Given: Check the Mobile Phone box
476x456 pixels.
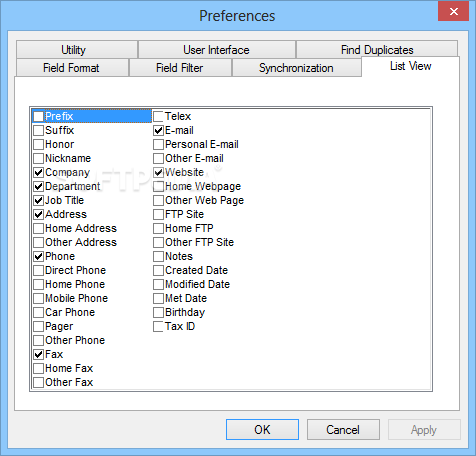Looking at the screenshot, I should point(39,298).
